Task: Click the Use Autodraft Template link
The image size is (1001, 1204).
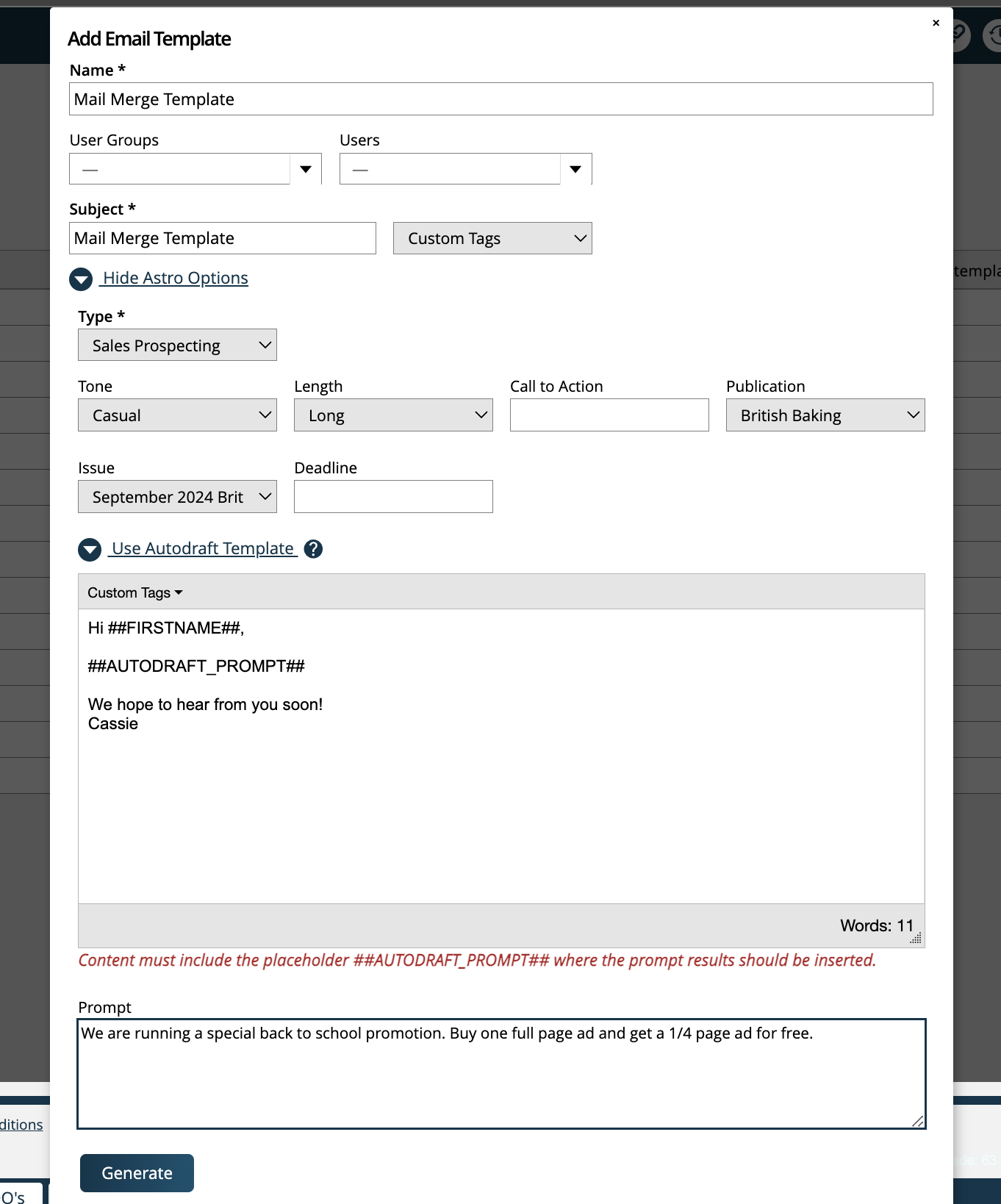Action: [x=203, y=548]
